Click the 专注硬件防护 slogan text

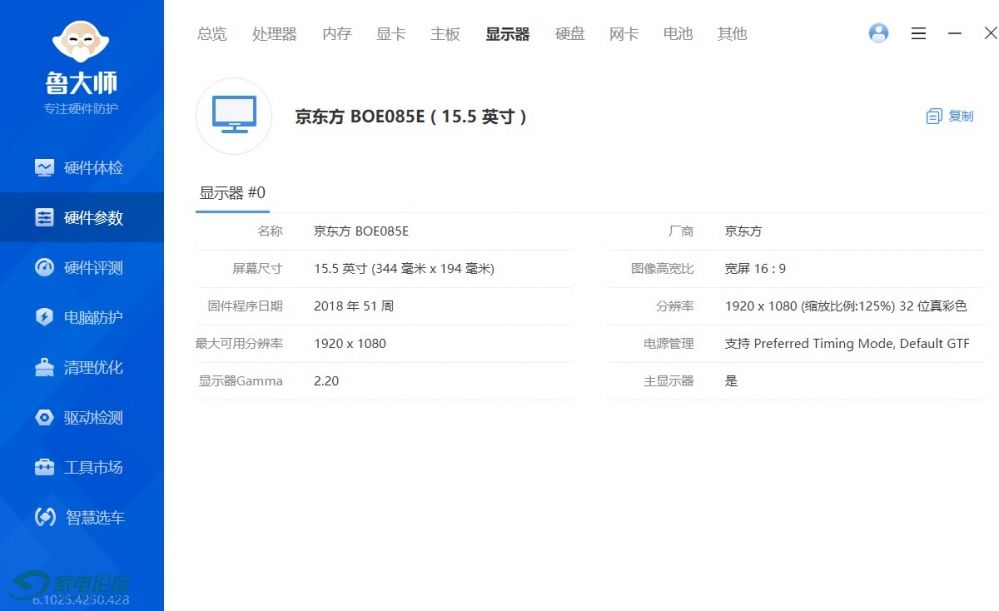click(x=80, y=108)
